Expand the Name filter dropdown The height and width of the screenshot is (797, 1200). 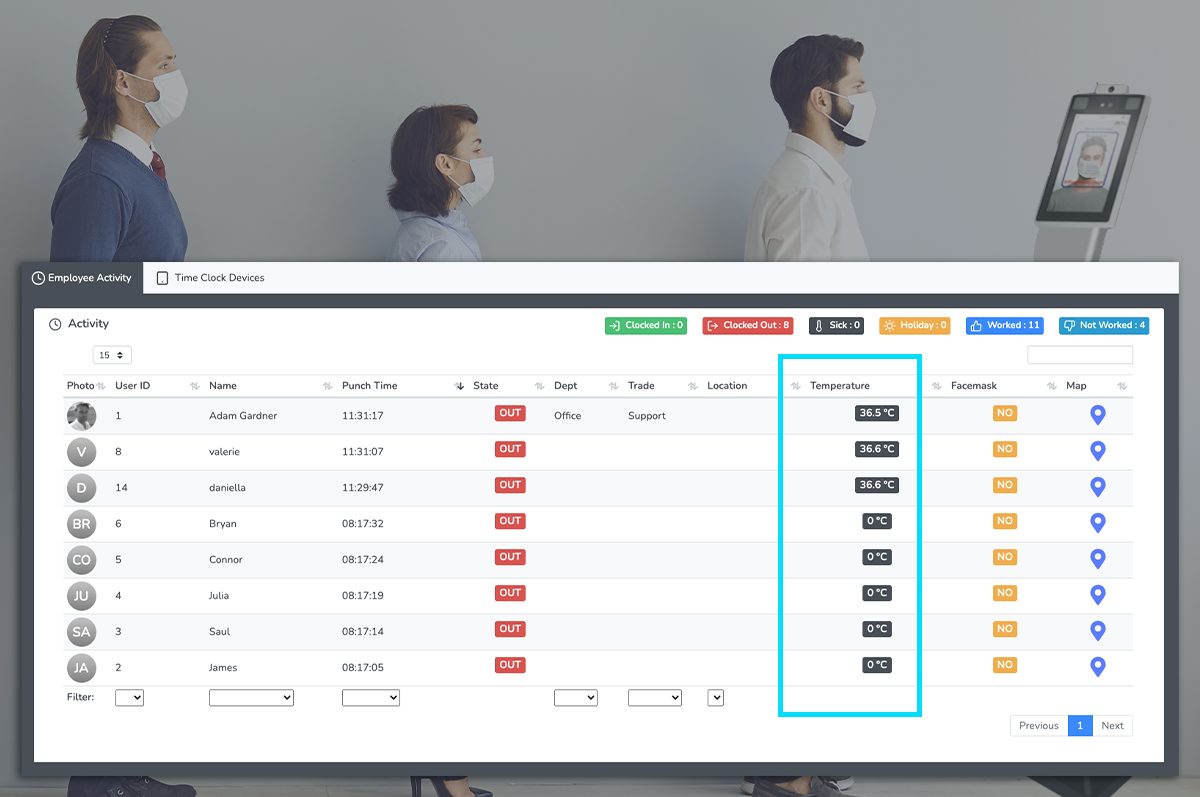coord(251,698)
